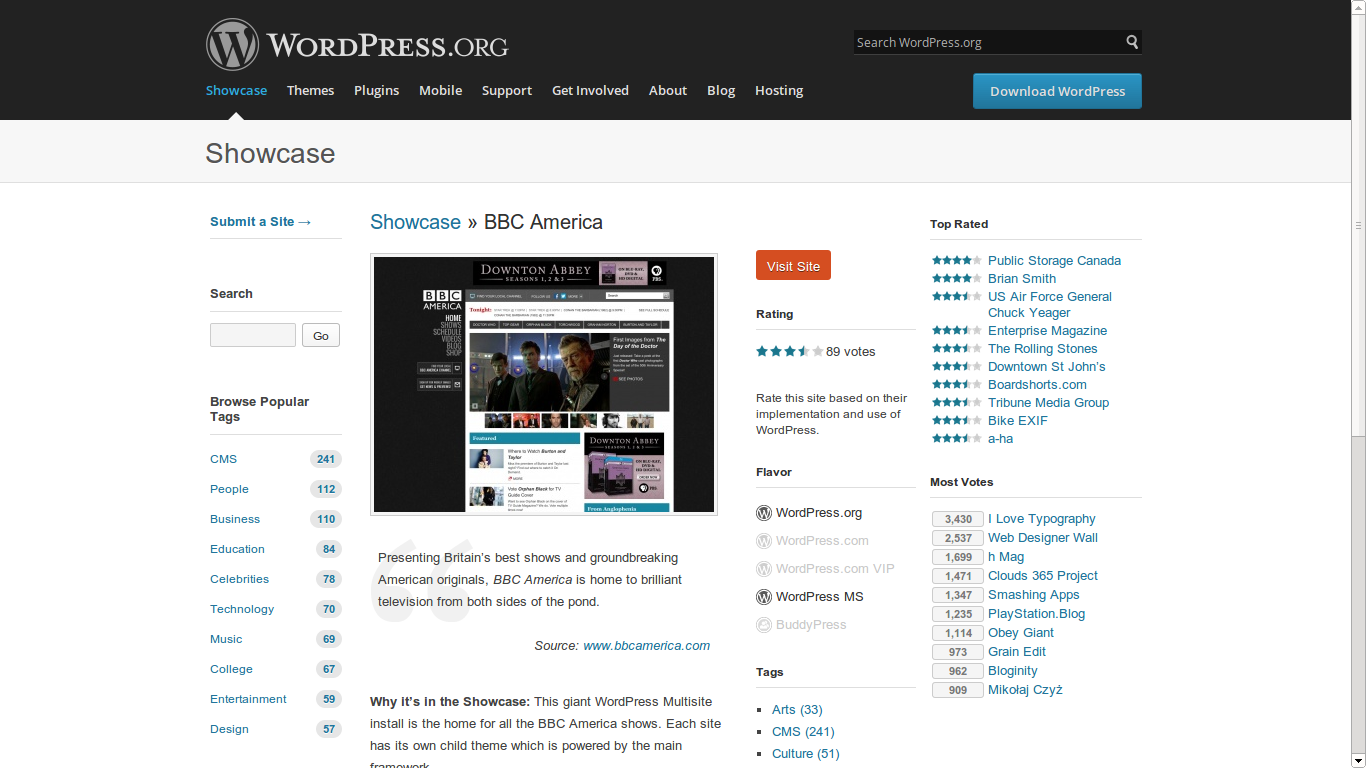Click the search magnifier icon in header
Image resolution: width=1366 pixels, height=768 pixels.
1132,42
